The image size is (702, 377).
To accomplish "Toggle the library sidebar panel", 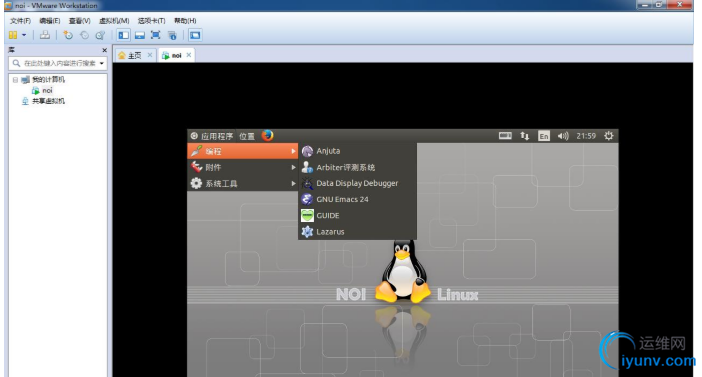I will point(124,35).
